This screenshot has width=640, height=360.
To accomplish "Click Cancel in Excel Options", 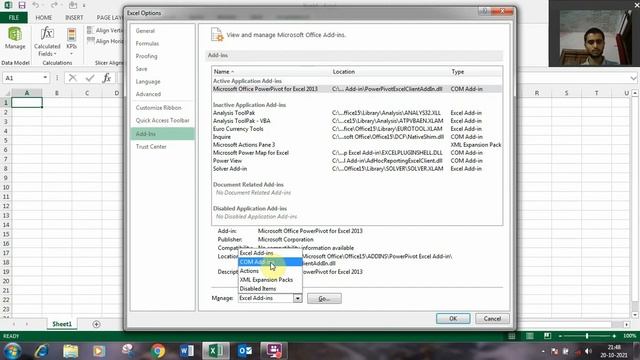I will tap(492, 319).
